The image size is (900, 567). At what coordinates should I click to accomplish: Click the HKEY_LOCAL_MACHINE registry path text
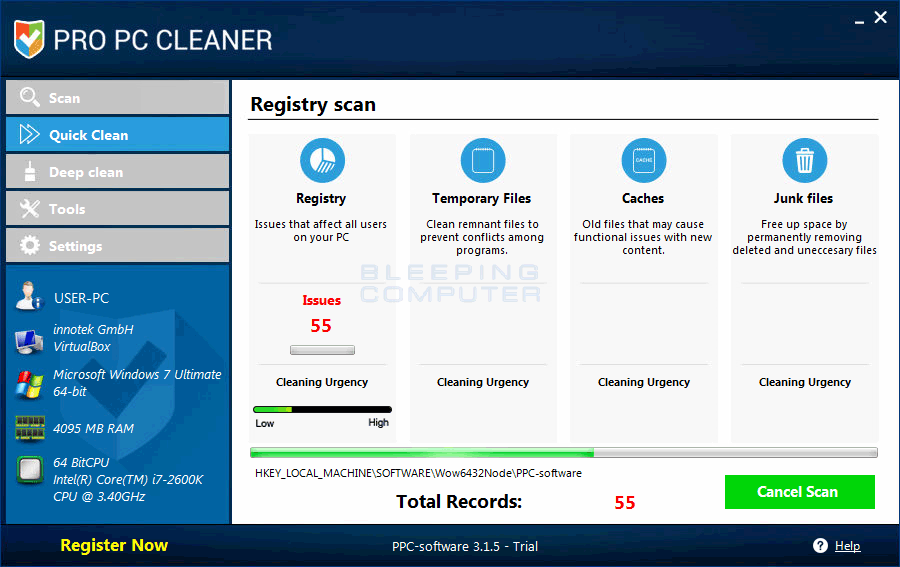(418, 473)
